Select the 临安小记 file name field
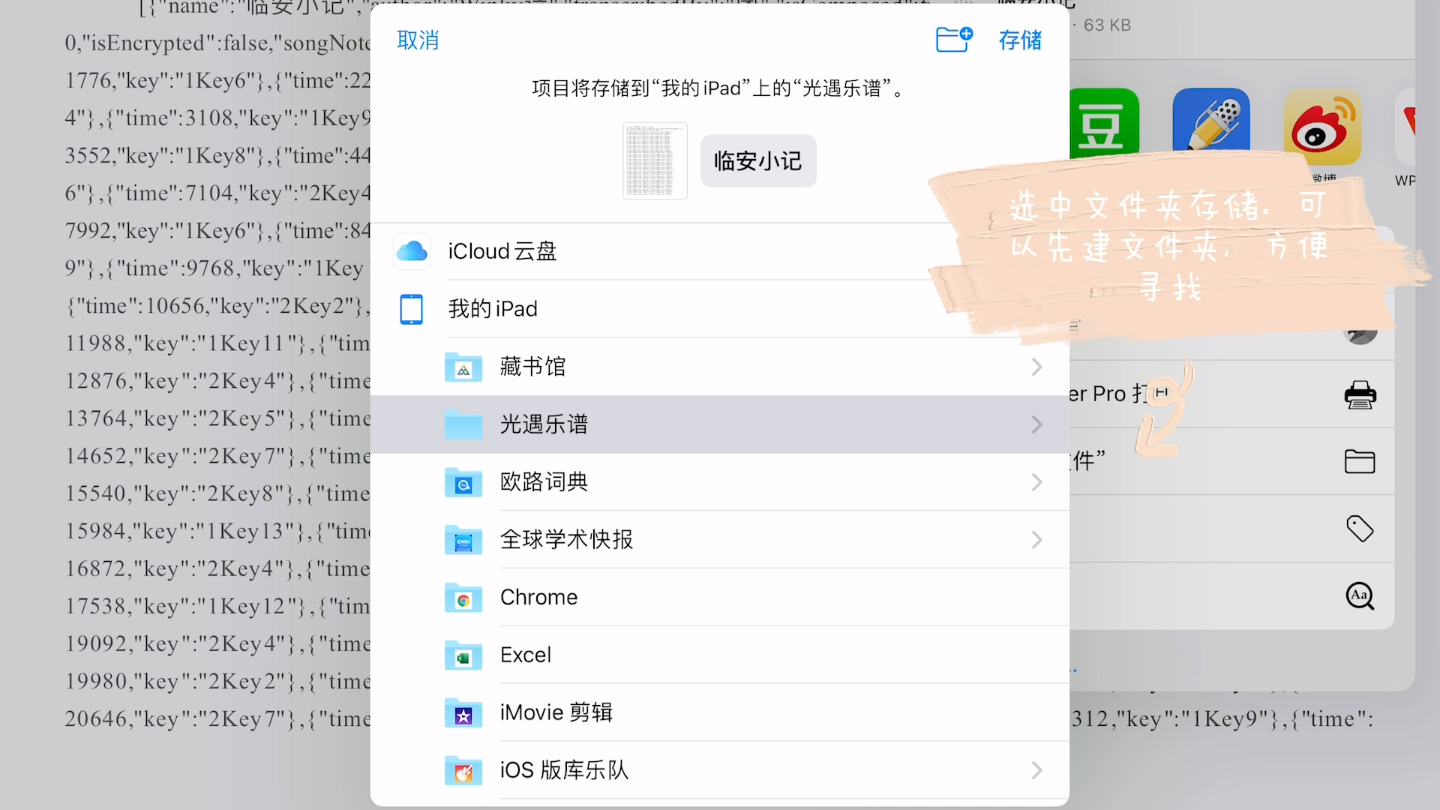Viewport: 1440px width, 810px height. [x=758, y=161]
